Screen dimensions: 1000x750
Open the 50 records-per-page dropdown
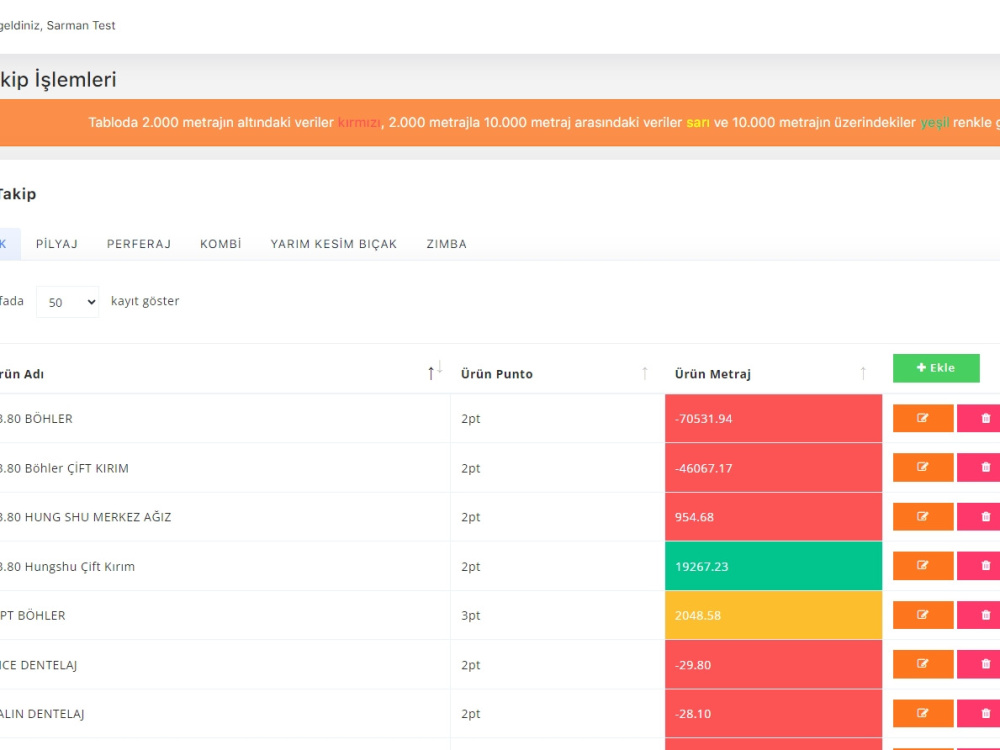(x=68, y=302)
